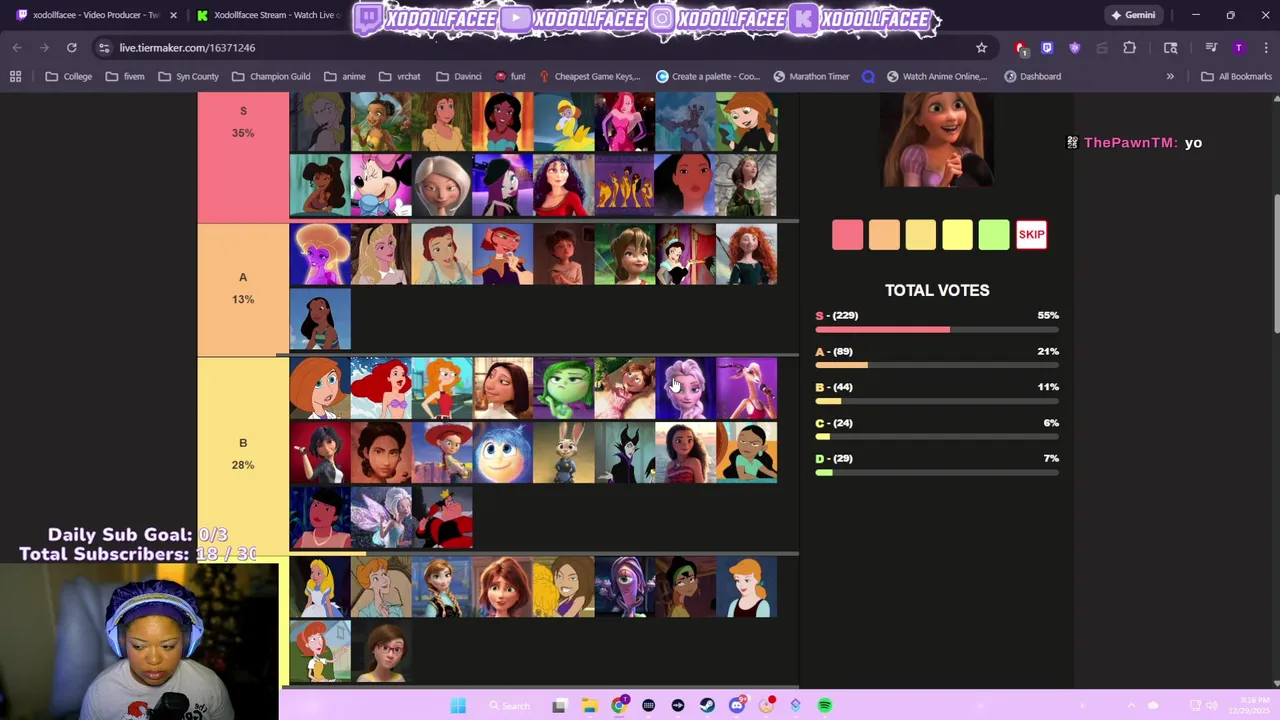Screen dimensions: 1280x720
Task: Open the Syn County bookmark folder
Action: pyautogui.click(x=188, y=76)
